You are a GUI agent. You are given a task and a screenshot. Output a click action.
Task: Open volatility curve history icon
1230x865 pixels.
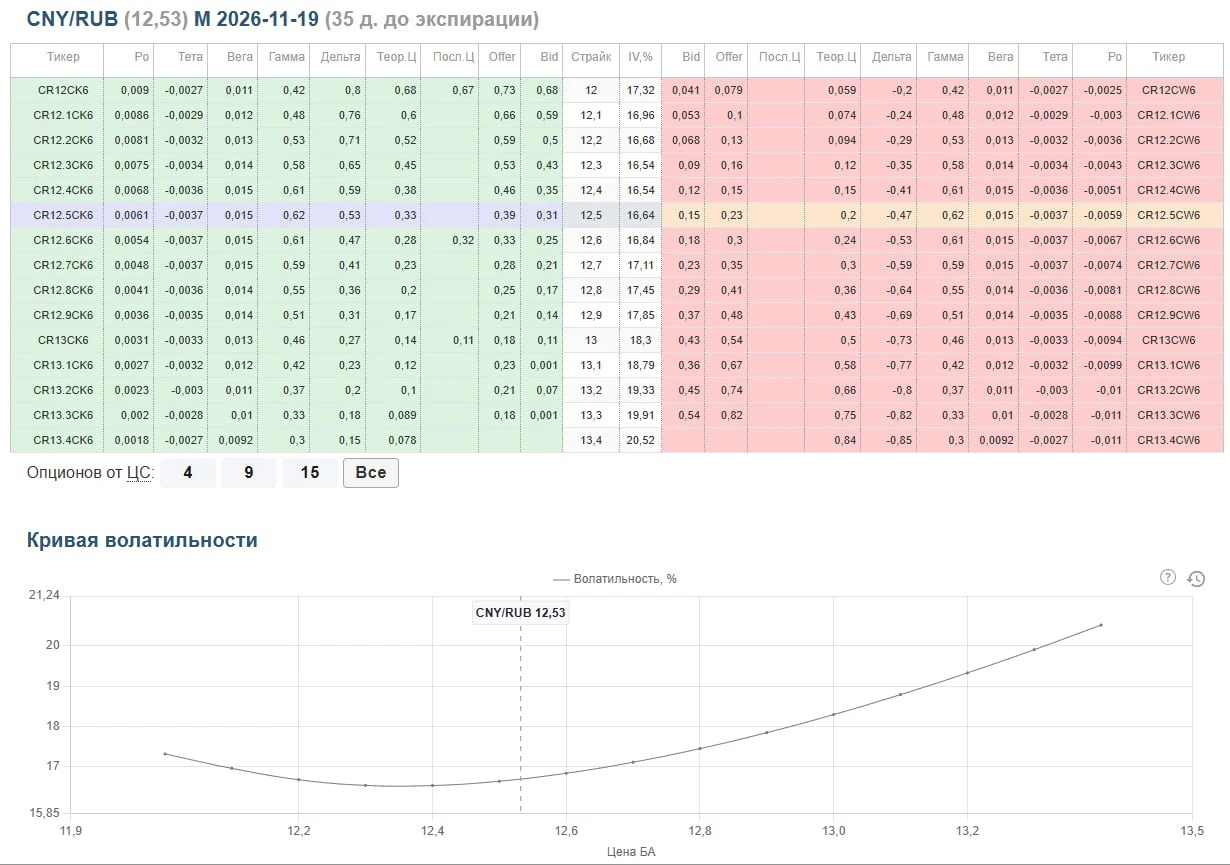point(1196,578)
